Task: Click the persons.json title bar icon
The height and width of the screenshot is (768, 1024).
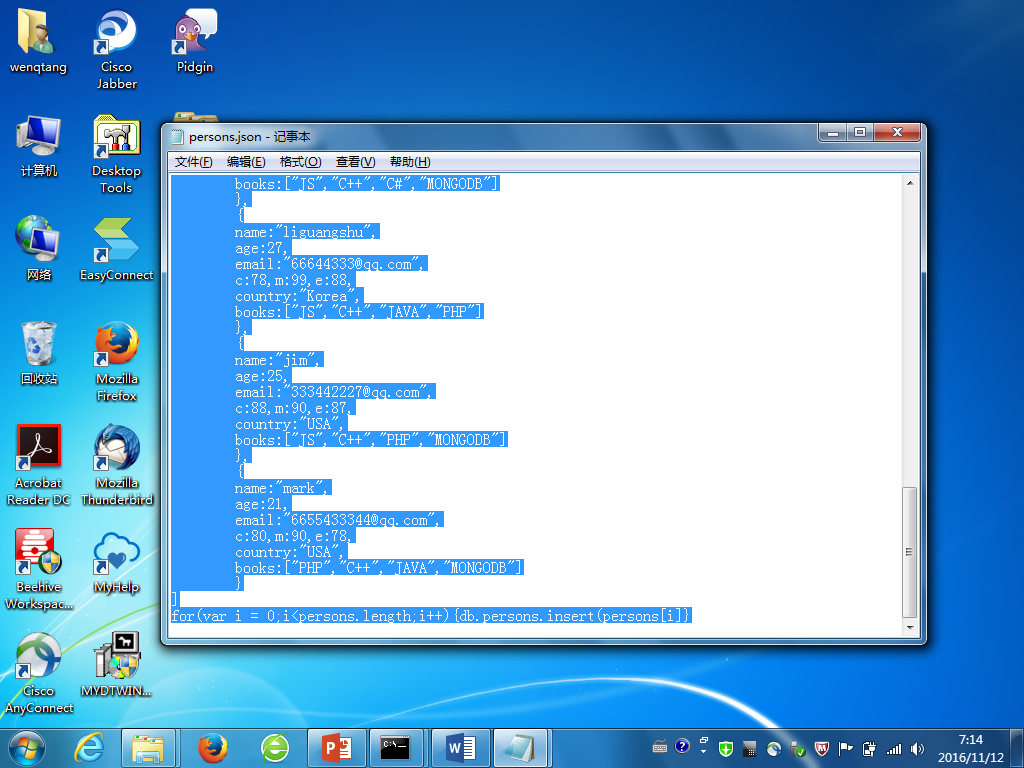Action: pos(177,136)
